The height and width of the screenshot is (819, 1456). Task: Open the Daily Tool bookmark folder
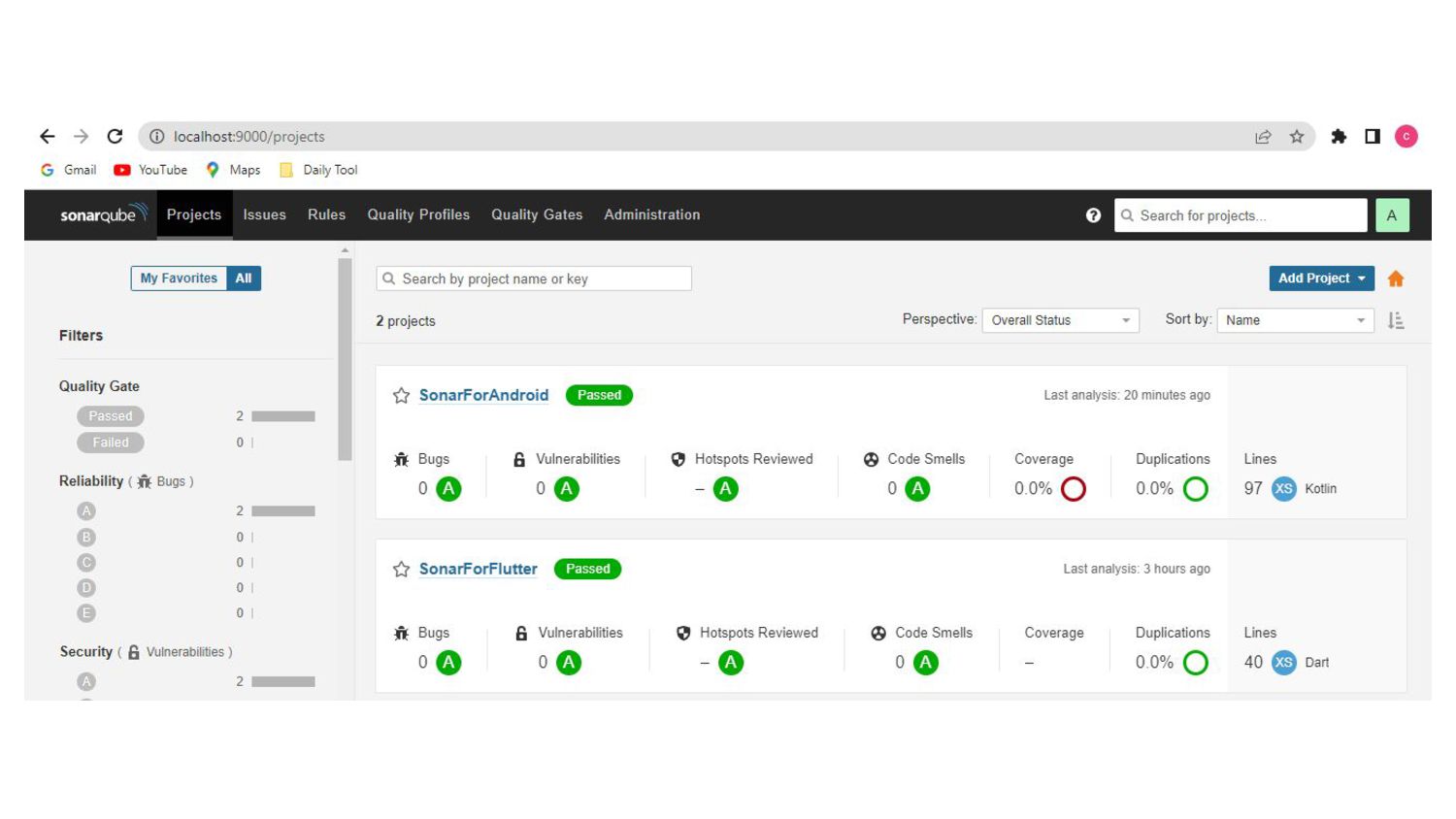[318, 170]
